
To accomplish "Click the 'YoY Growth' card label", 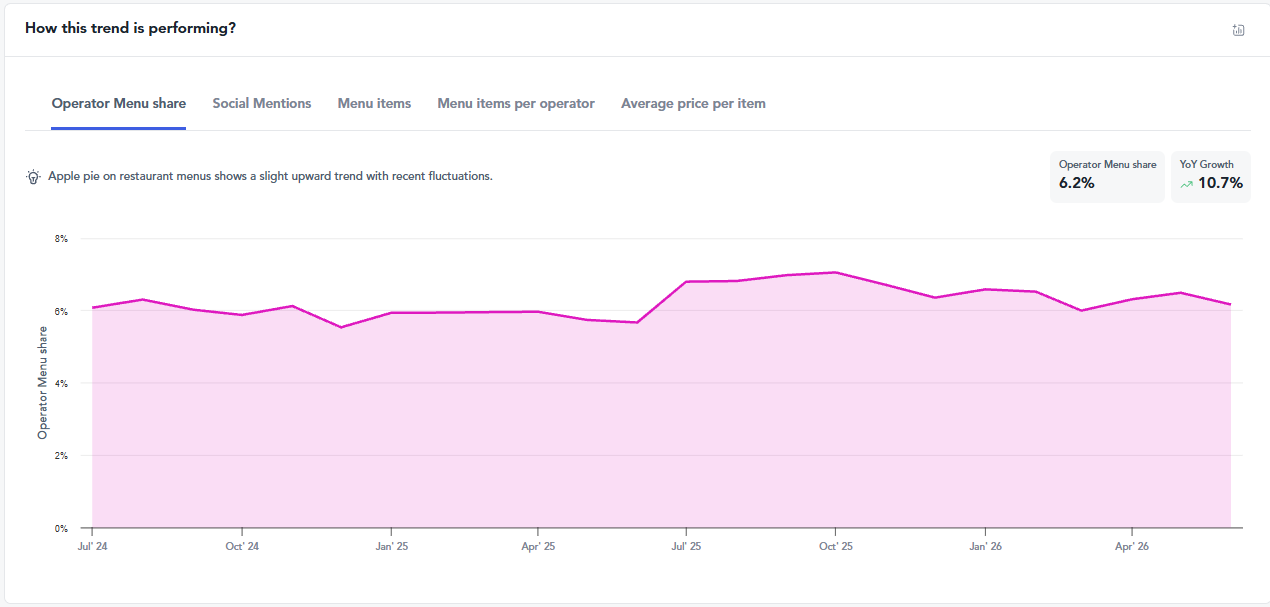I will point(1207,164).
